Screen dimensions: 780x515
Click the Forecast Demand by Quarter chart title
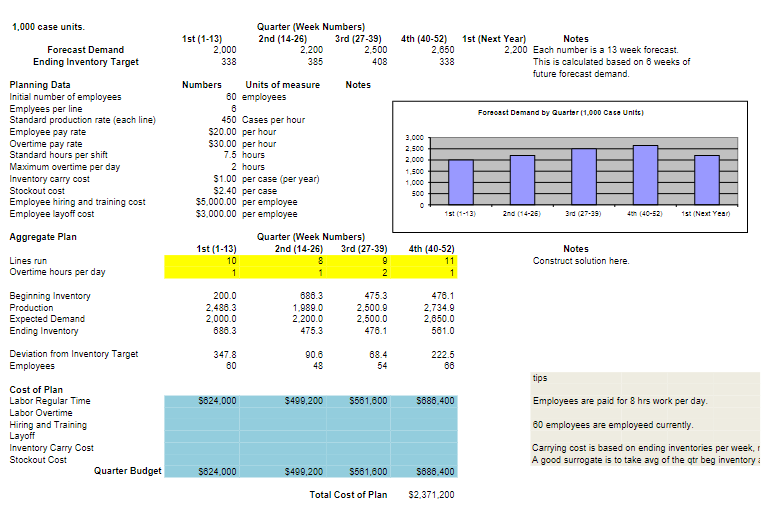561,112
